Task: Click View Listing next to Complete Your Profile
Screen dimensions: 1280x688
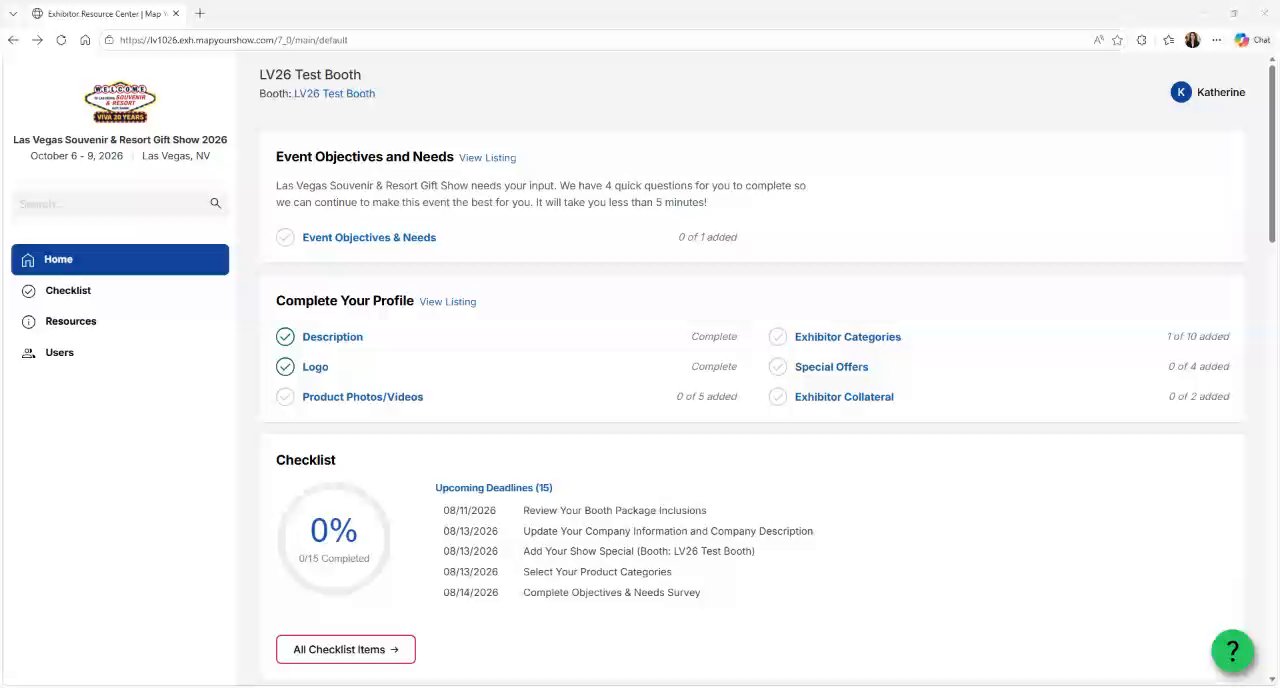Action: 447,302
